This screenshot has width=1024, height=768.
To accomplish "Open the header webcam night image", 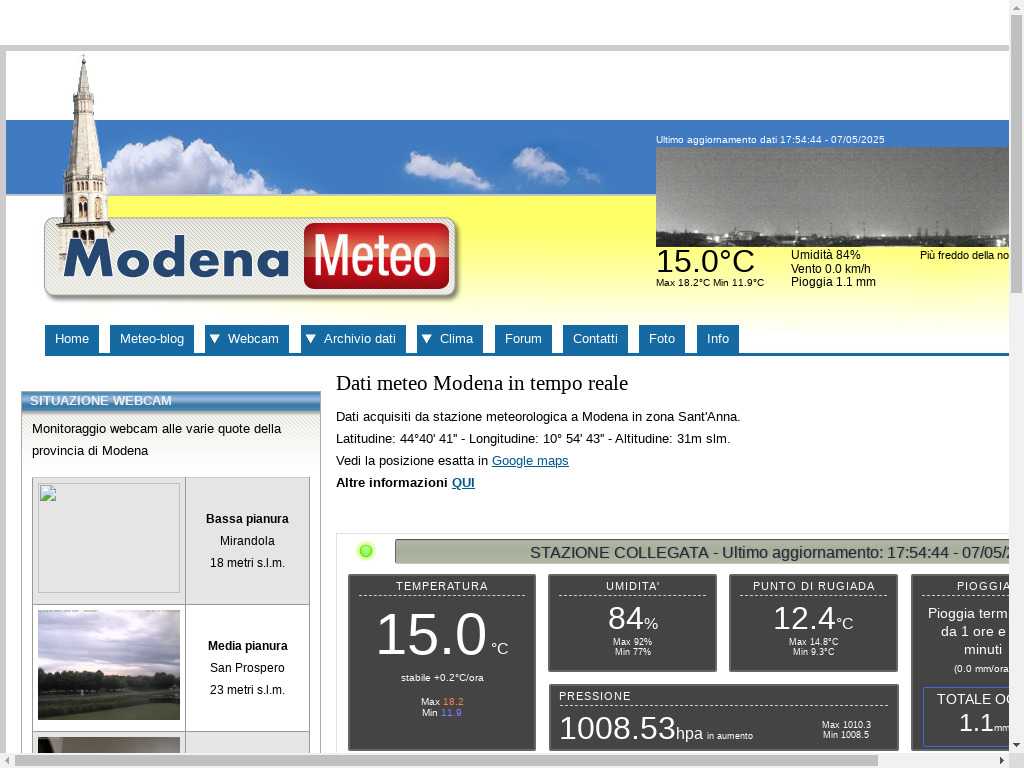I will [832, 197].
